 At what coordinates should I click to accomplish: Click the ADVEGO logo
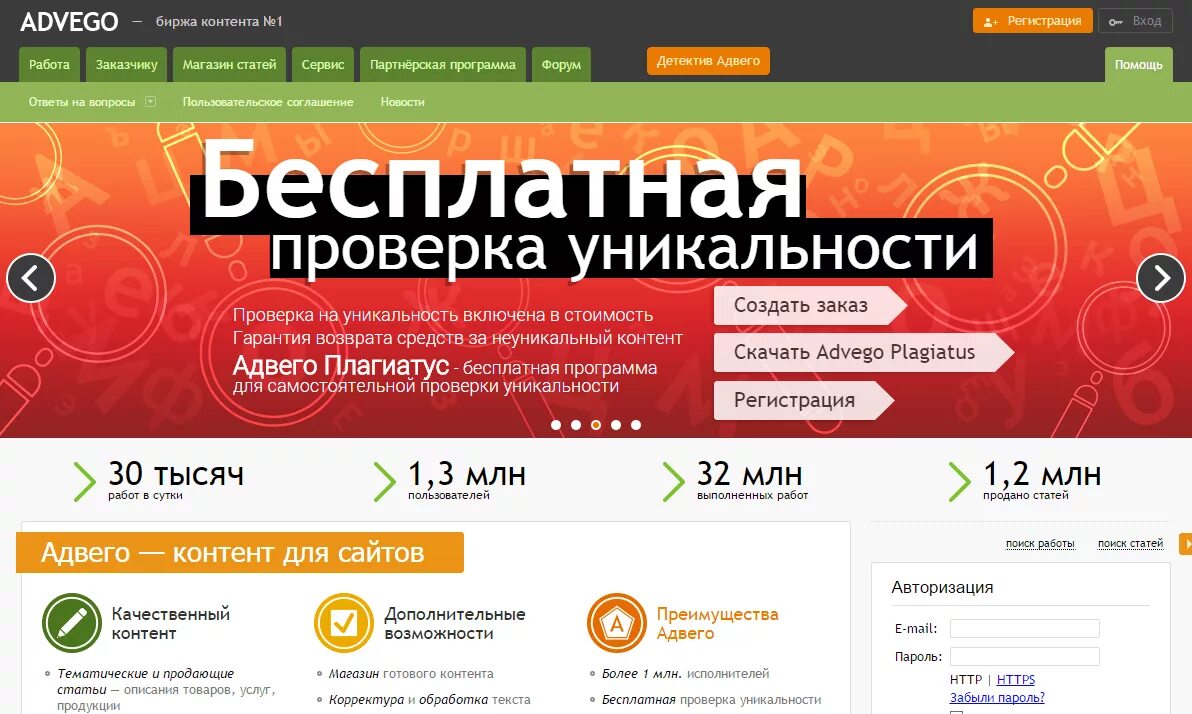pyautogui.click(x=69, y=21)
